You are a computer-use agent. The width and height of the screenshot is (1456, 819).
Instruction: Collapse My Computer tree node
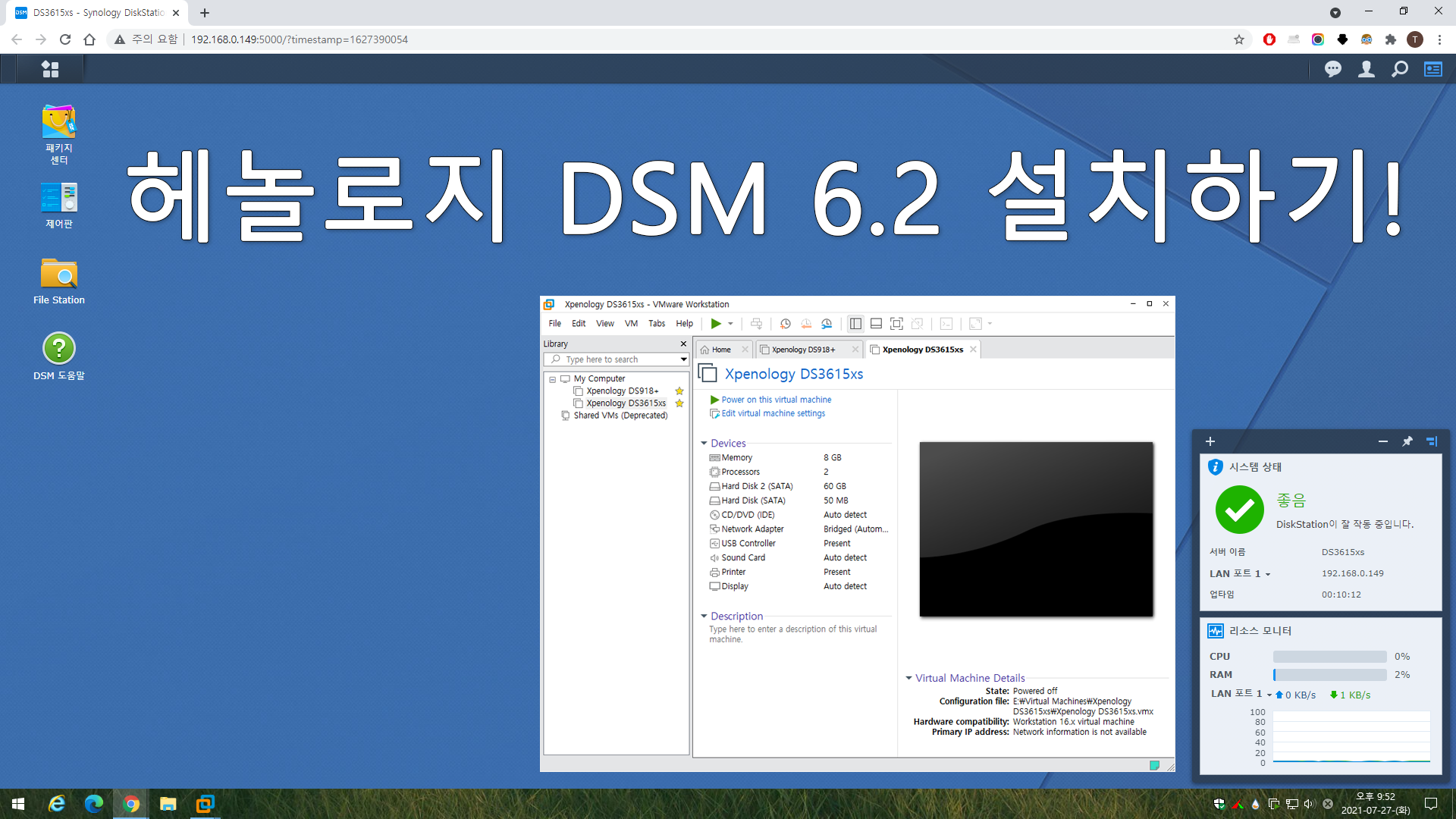coord(552,379)
